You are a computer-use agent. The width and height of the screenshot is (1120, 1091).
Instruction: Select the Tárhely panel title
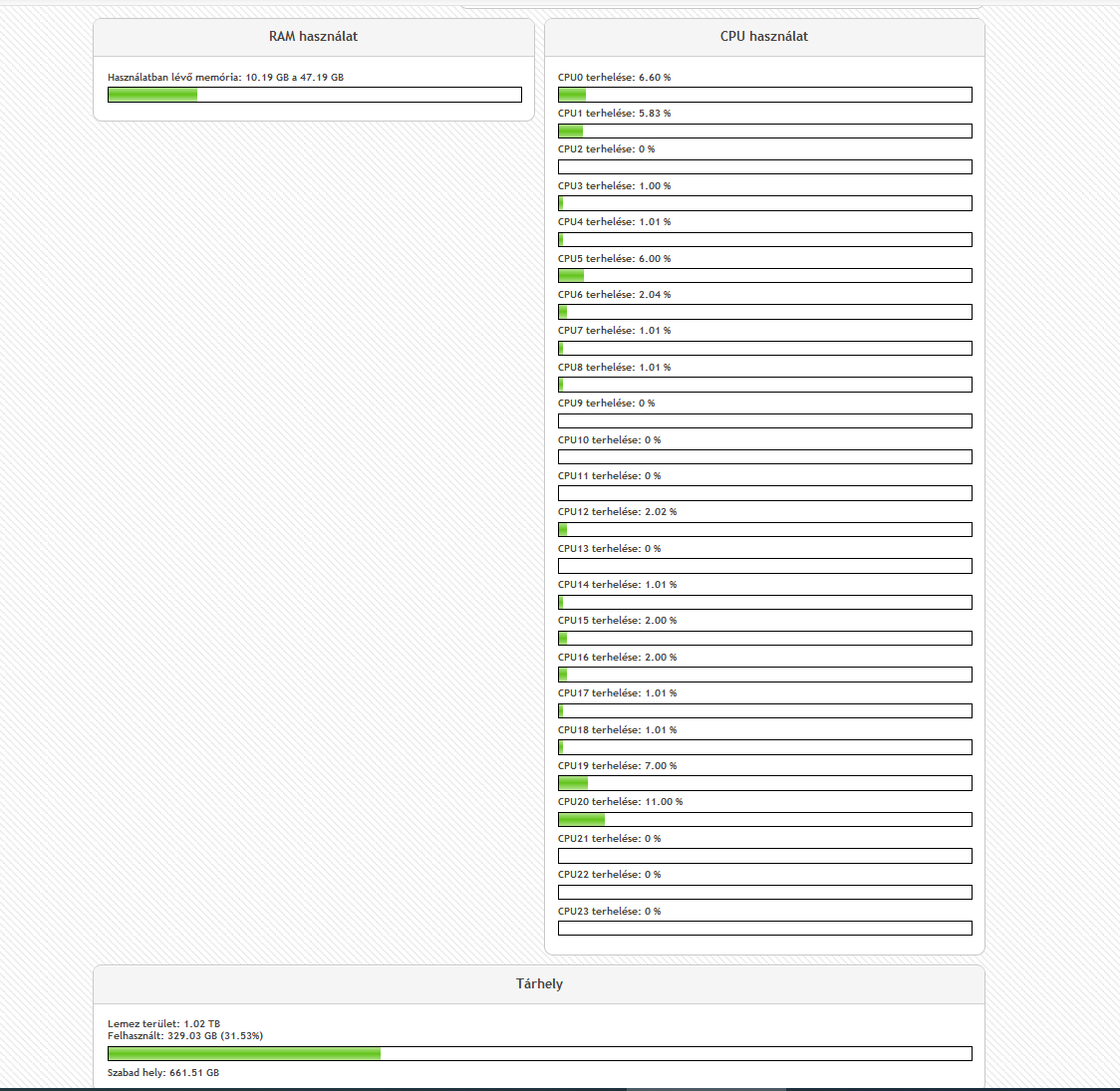coord(539,984)
